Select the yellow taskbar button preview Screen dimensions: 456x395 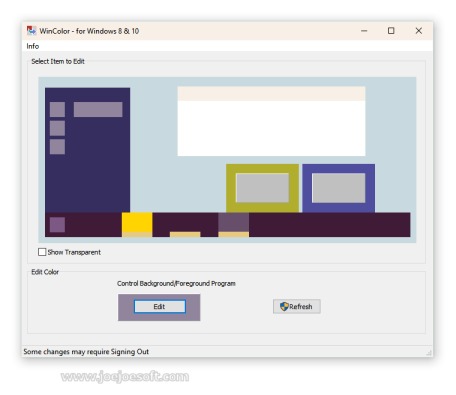point(137,222)
